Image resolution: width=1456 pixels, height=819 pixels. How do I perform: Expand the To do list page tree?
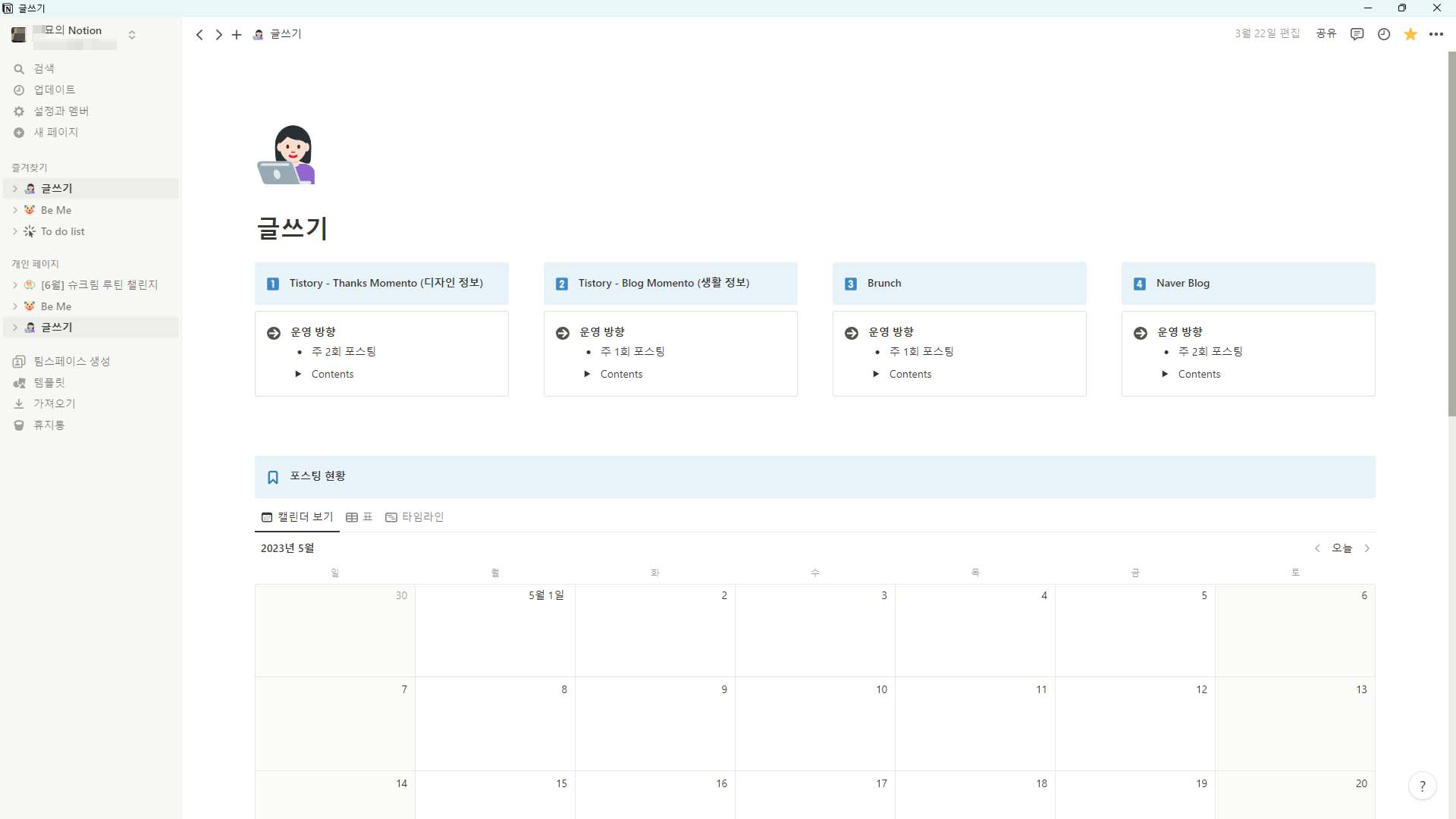click(15, 232)
